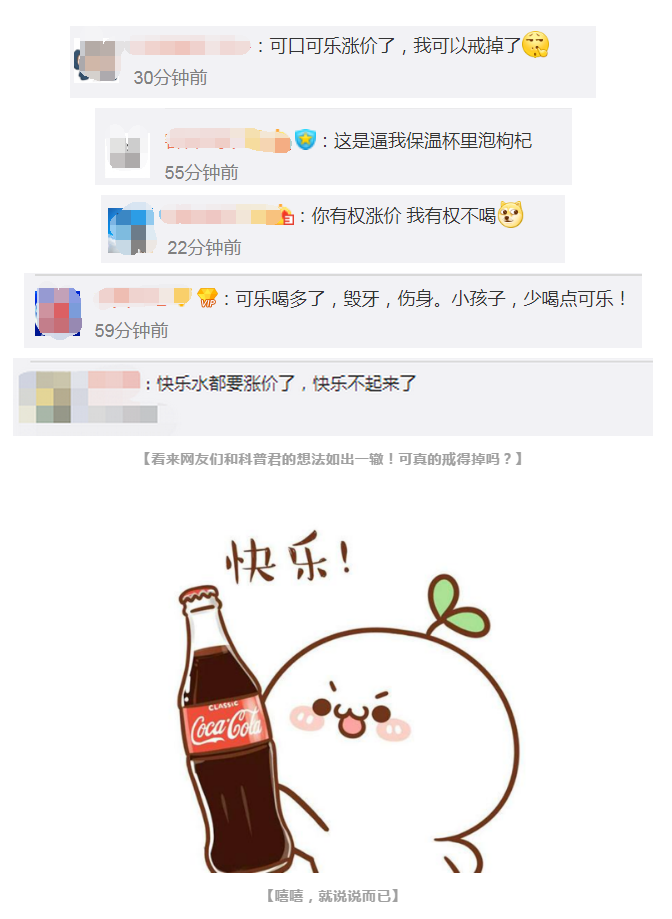Click the blue shield star badge
The image size is (672, 919).
(305, 139)
